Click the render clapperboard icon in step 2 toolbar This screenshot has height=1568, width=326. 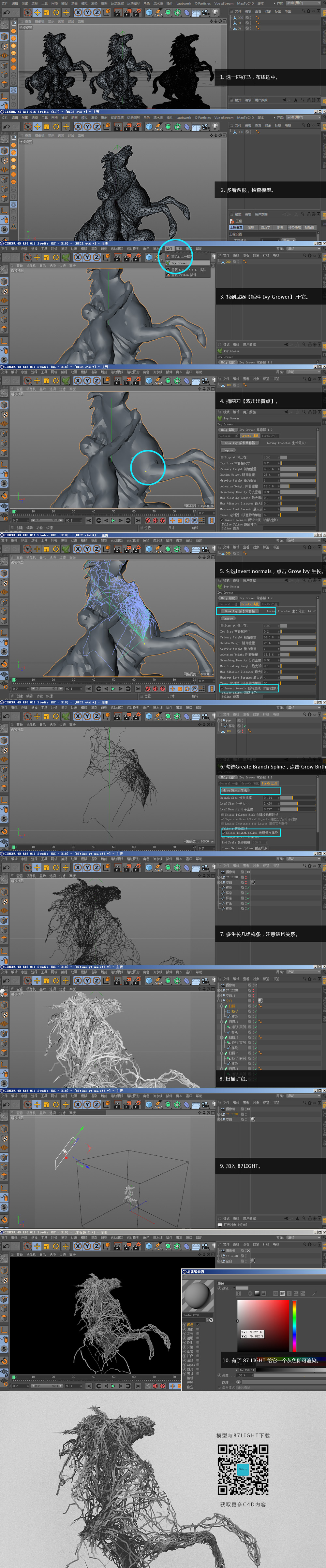click(x=118, y=127)
